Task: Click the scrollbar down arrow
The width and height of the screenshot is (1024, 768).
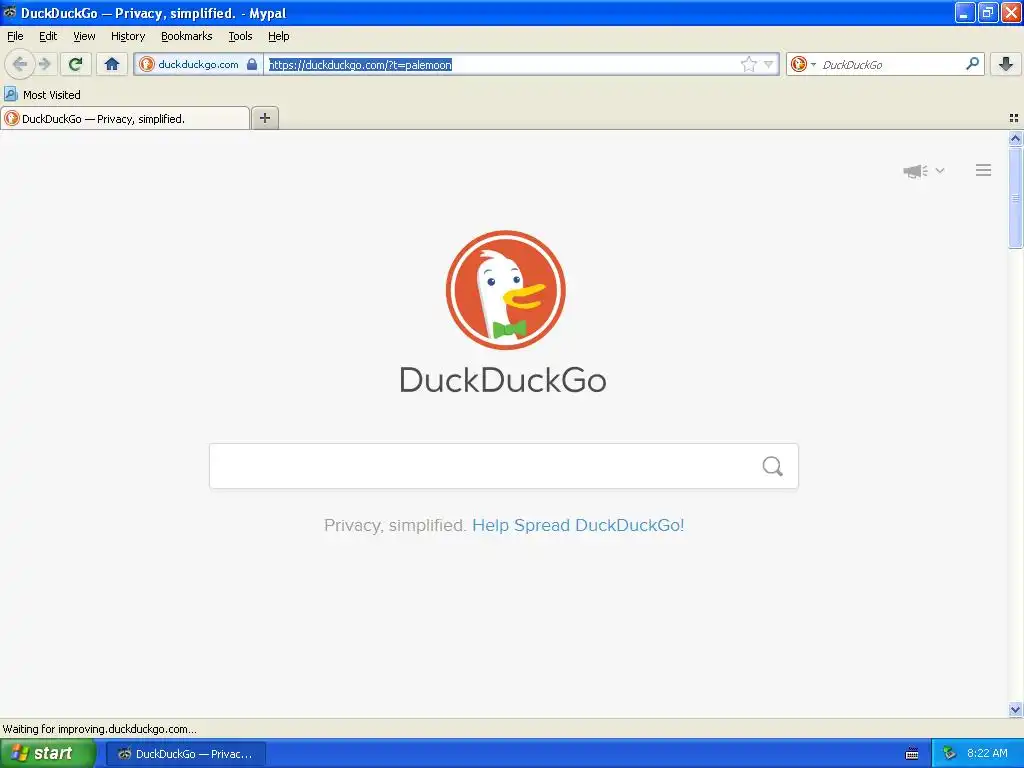Action: coord(1015,709)
